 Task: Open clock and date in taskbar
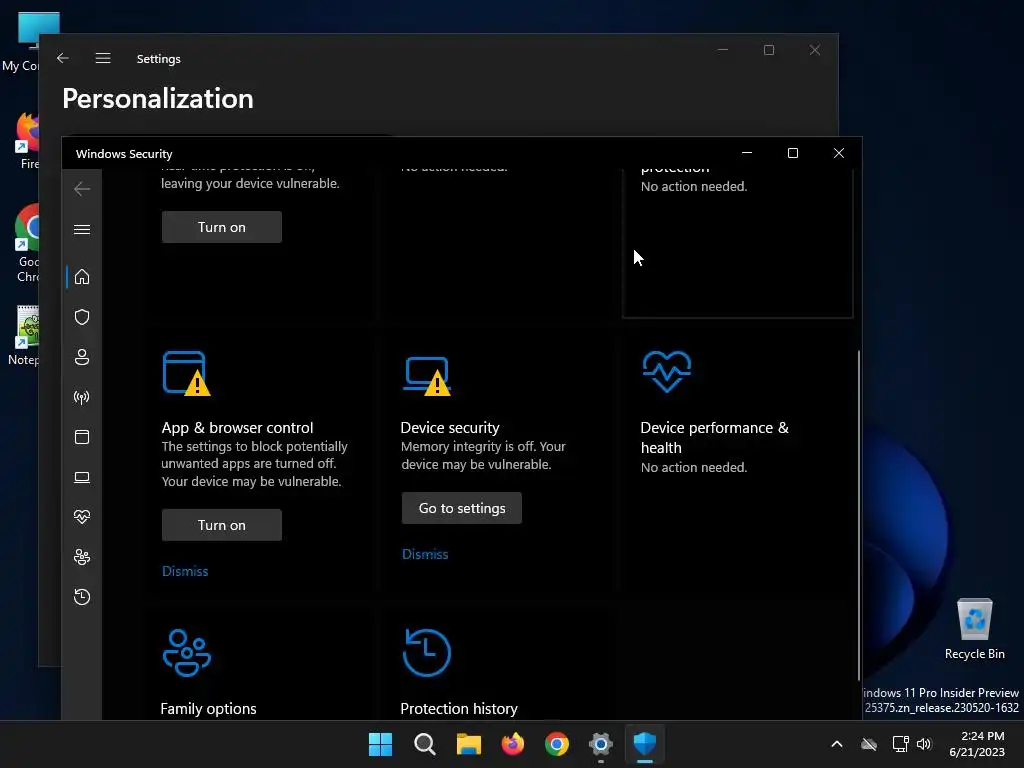point(977,744)
